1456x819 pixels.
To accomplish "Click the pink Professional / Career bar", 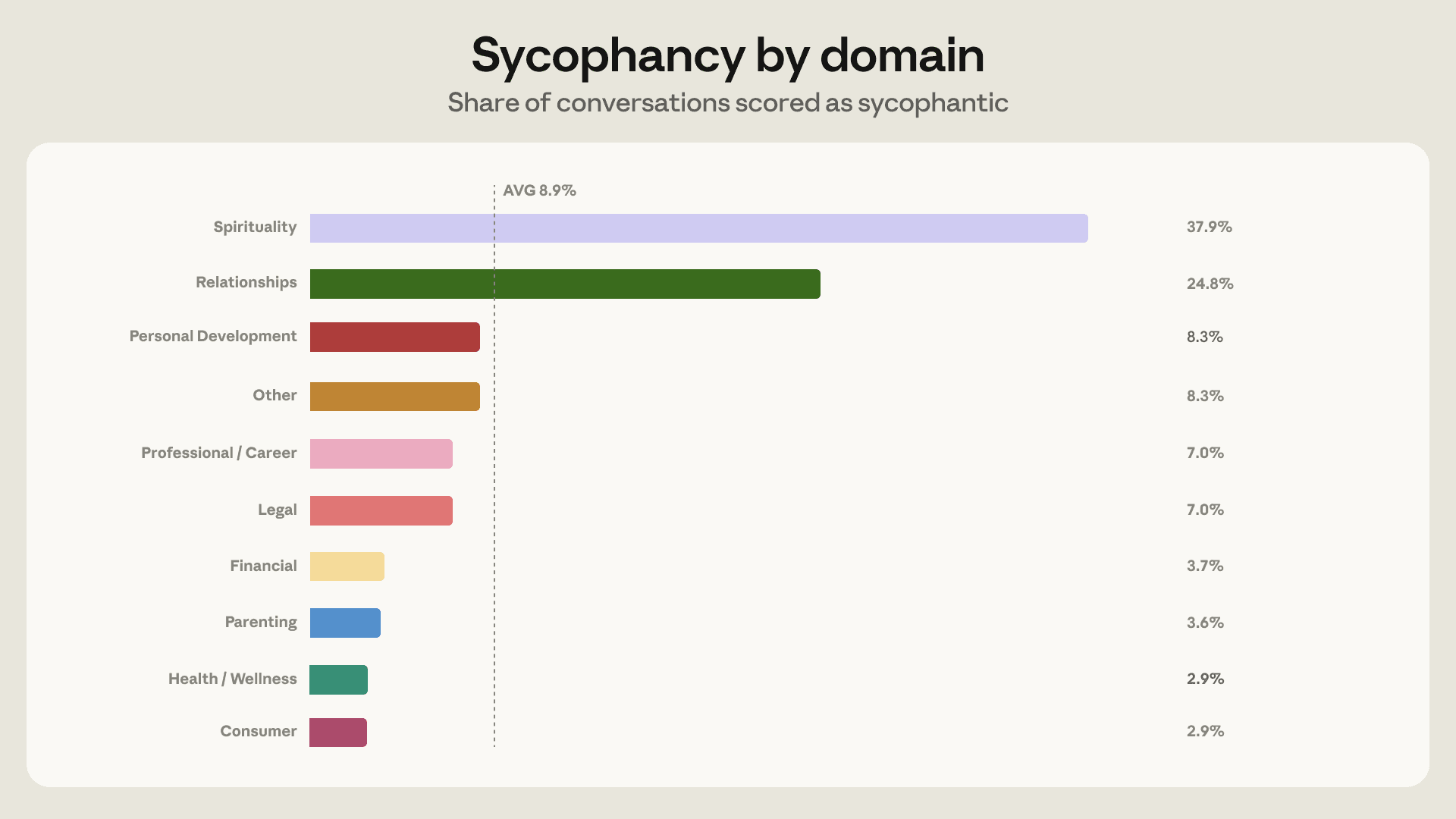I will pyautogui.click(x=381, y=453).
